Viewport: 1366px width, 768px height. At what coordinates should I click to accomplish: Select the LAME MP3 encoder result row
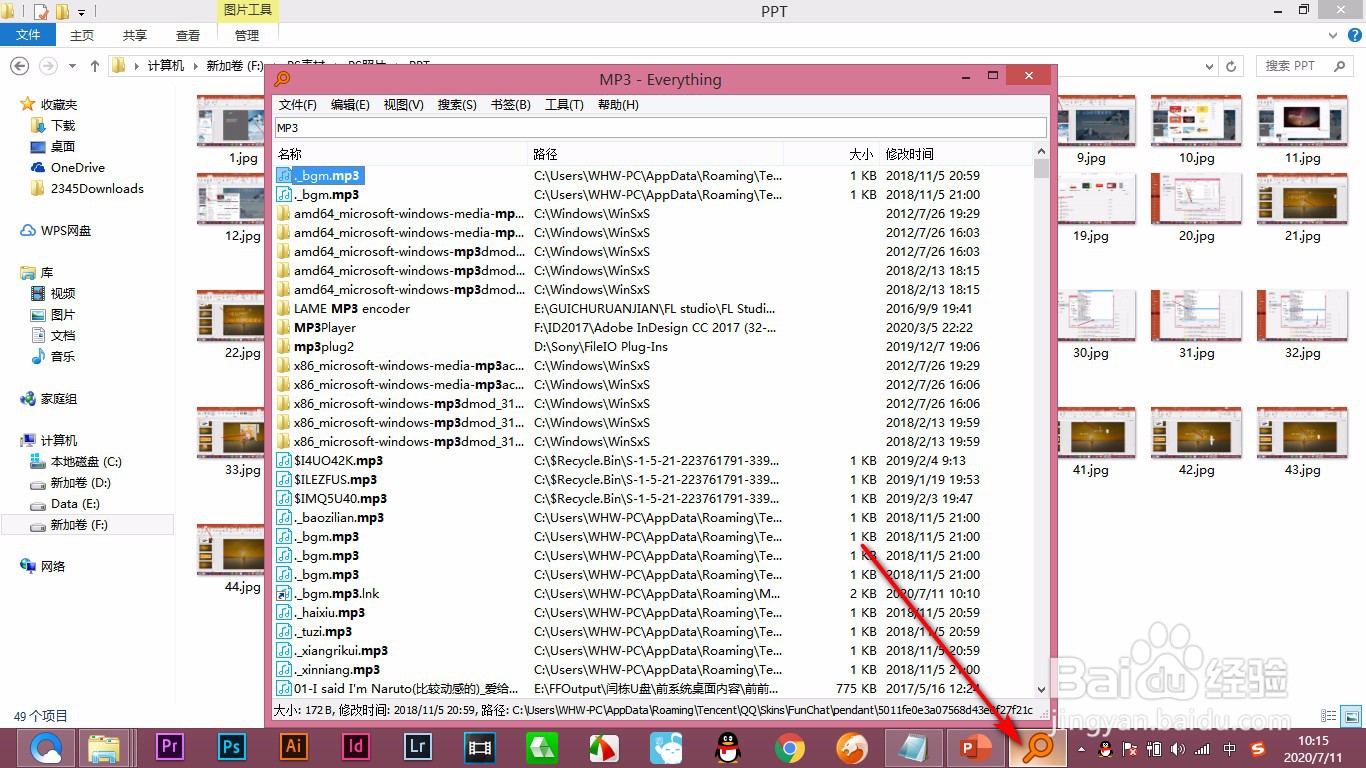(x=654, y=309)
